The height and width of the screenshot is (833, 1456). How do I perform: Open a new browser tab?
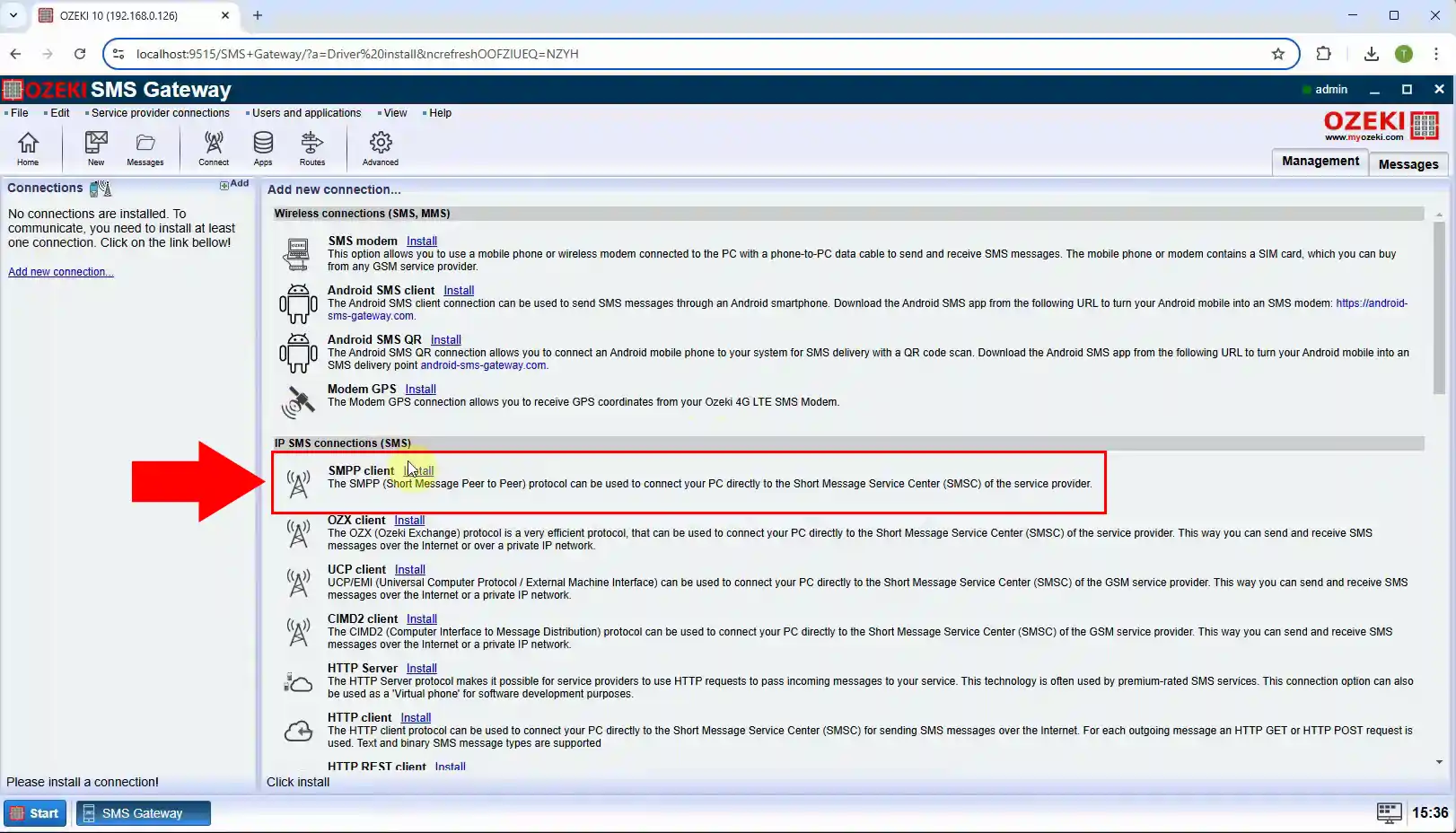point(258,15)
